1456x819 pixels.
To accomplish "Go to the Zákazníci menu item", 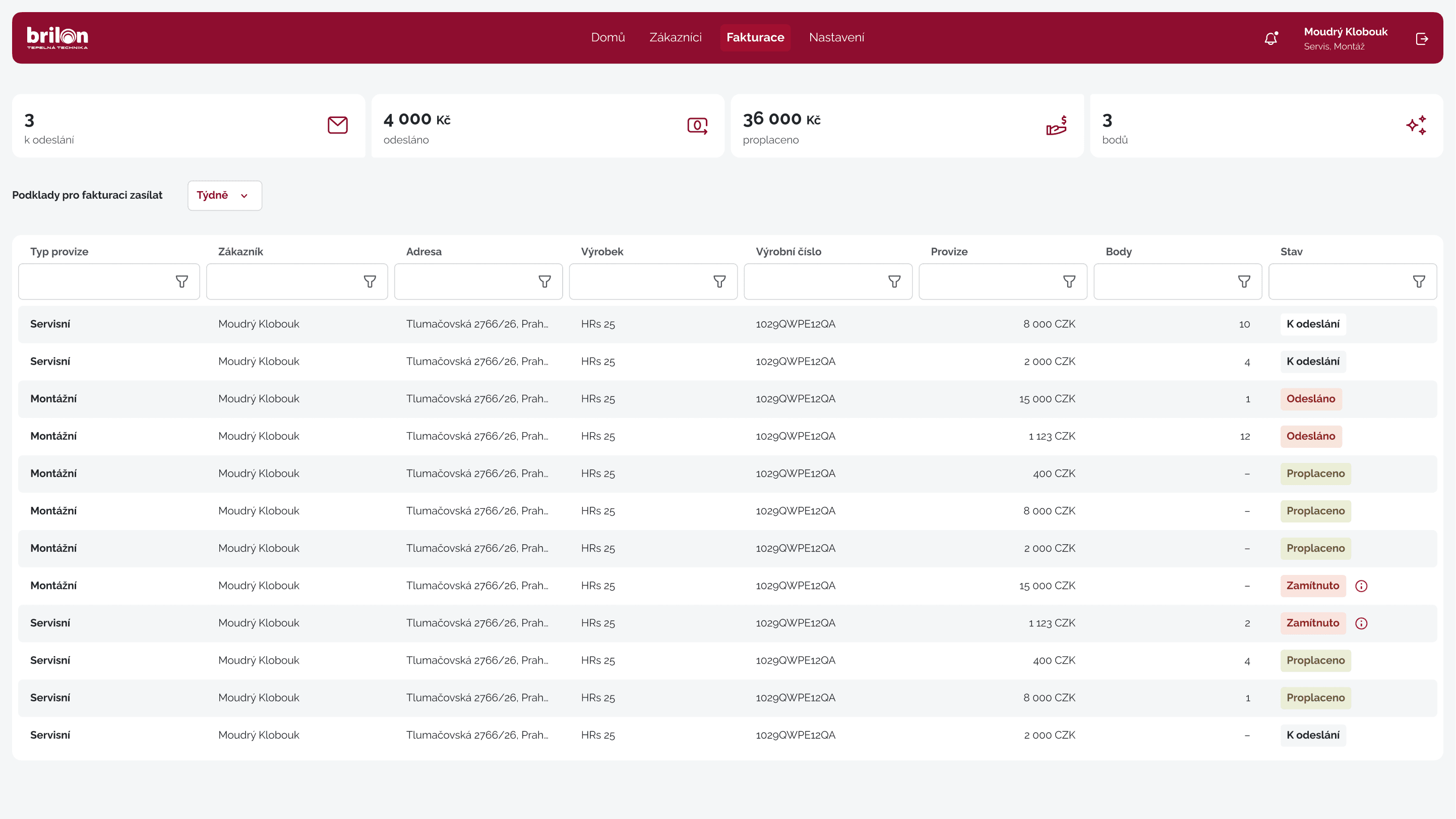I will tap(675, 37).
